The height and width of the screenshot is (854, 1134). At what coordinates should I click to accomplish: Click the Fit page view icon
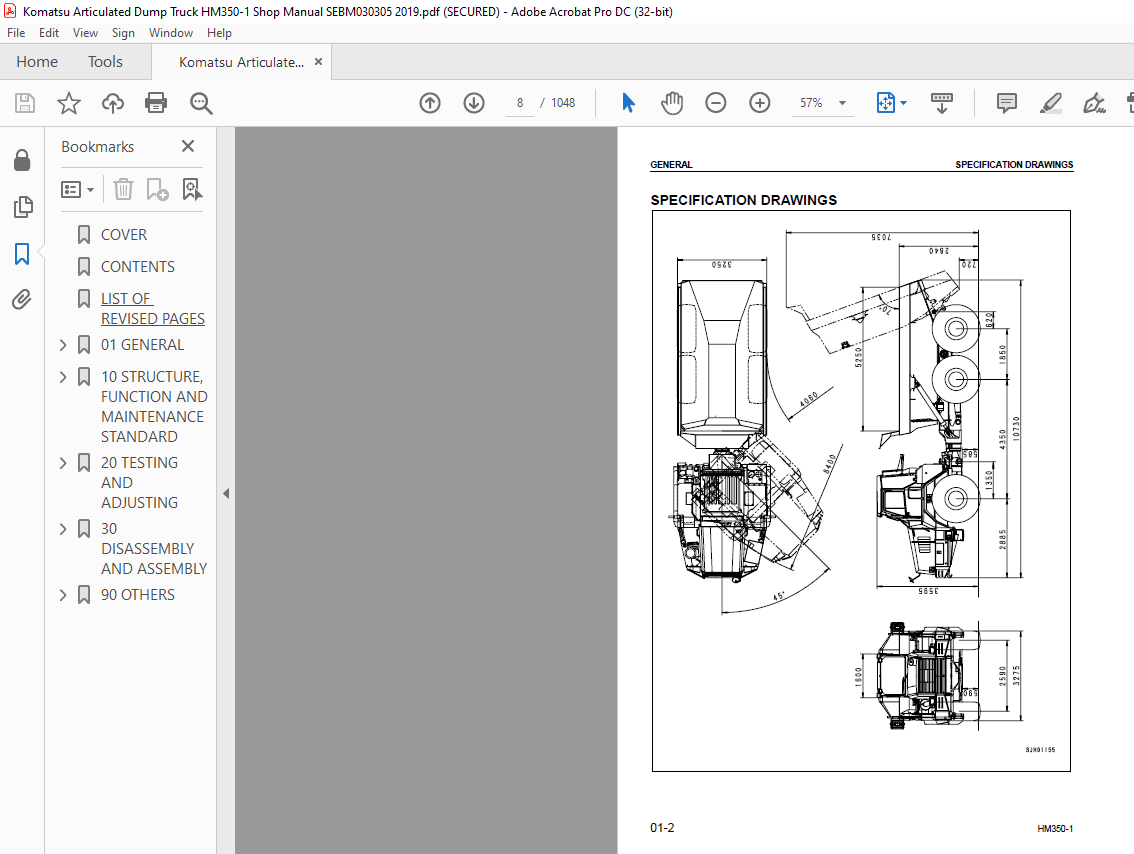pyautogui.click(x=886, y=103)
